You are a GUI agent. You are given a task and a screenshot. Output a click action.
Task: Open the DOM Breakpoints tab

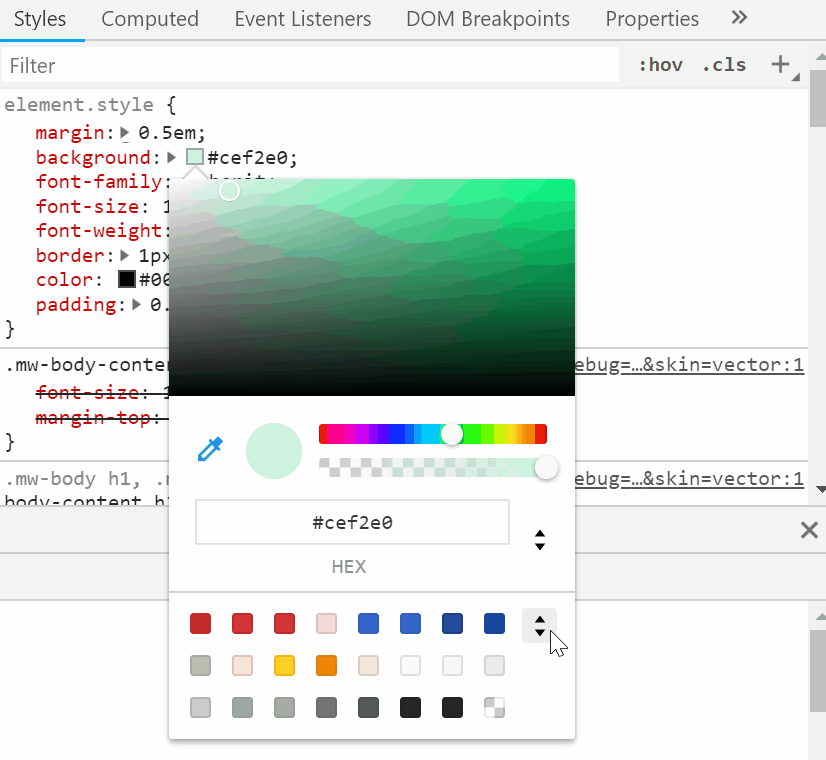[488, 19]
